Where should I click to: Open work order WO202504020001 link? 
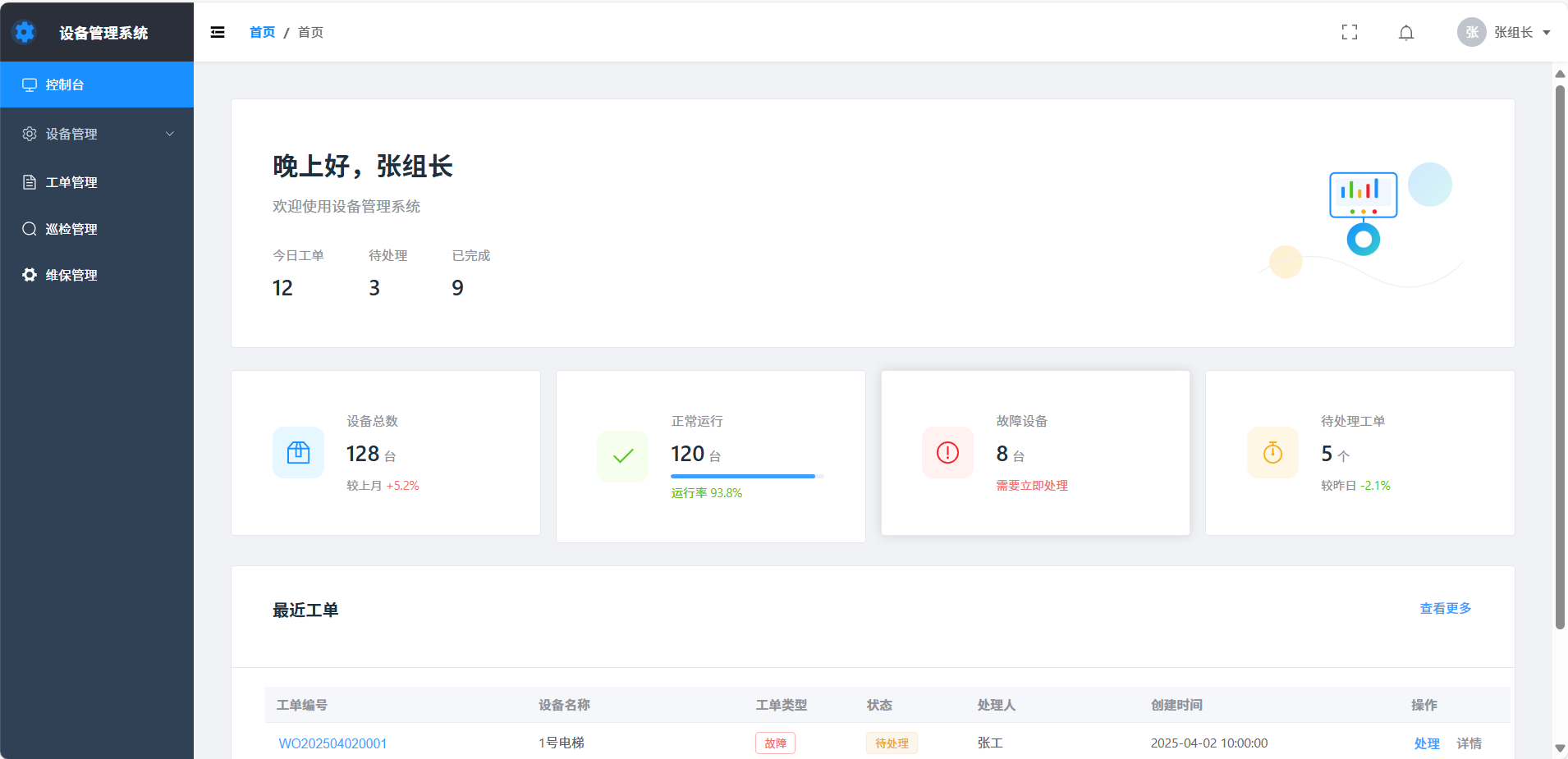pos(332,743)
